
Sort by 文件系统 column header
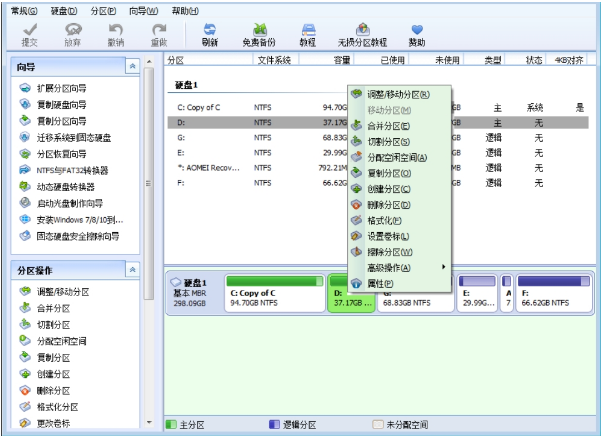(275, 60)
